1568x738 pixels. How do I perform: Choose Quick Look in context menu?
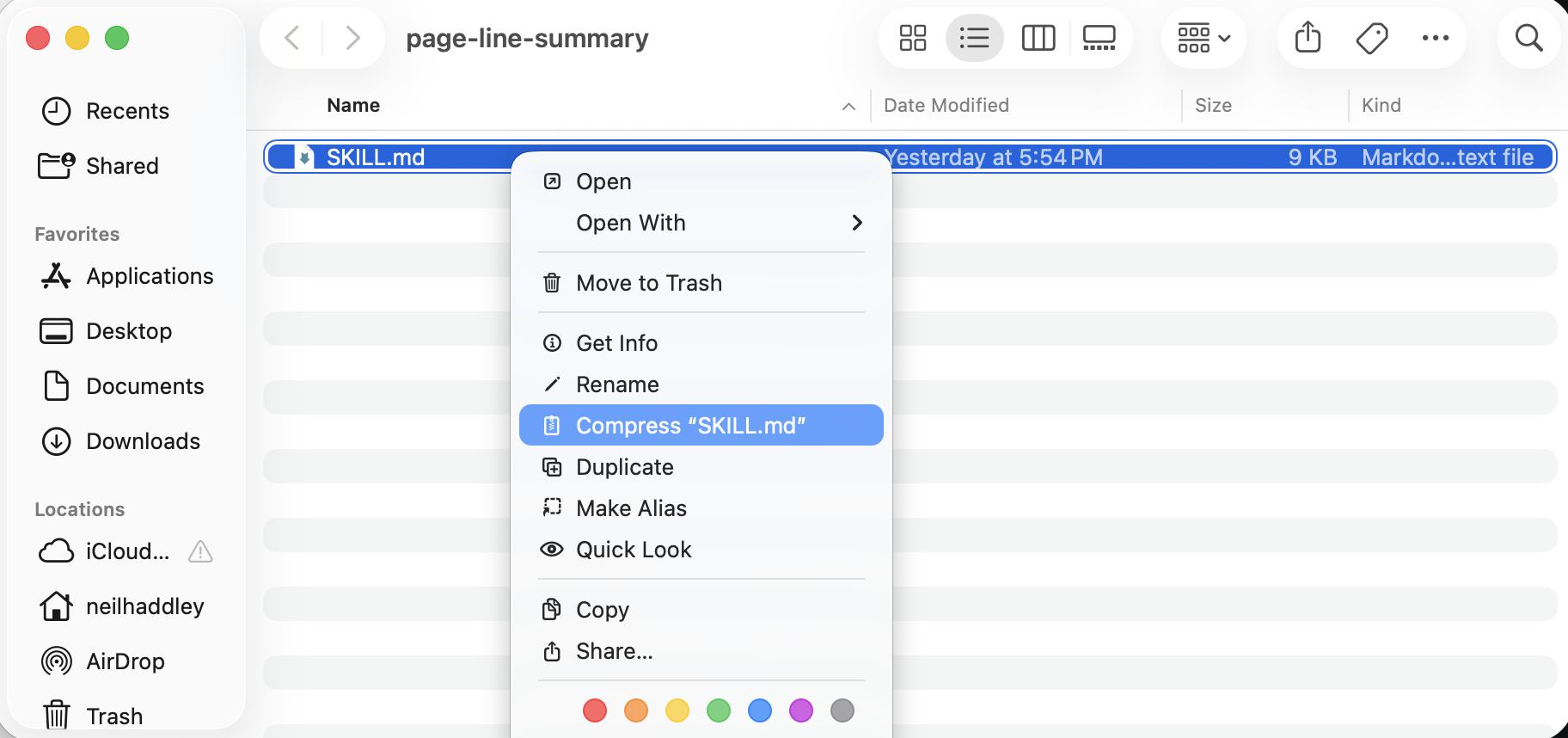[x=701, y=550]
